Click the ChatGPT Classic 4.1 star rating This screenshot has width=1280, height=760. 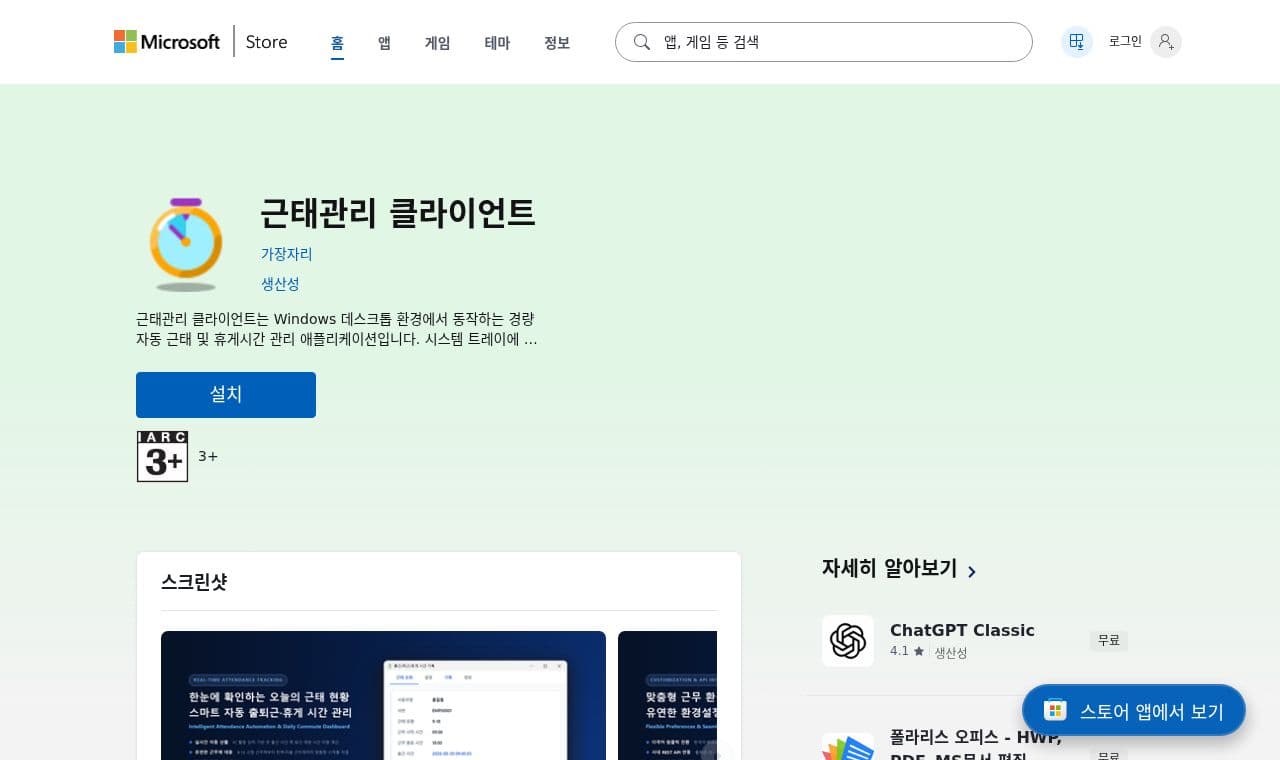907,651
